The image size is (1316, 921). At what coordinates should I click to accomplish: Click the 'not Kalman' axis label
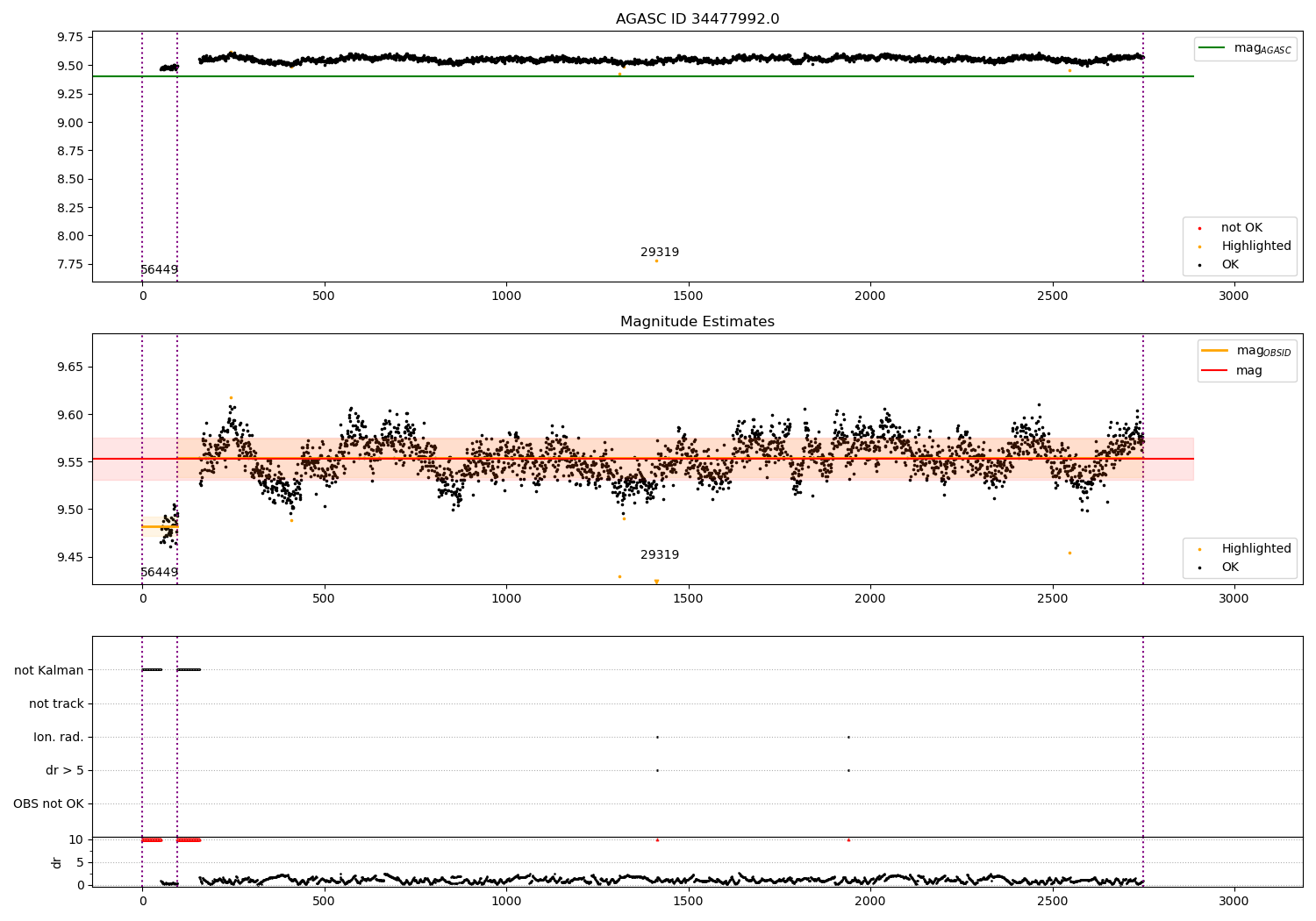[x=49, y=670]
